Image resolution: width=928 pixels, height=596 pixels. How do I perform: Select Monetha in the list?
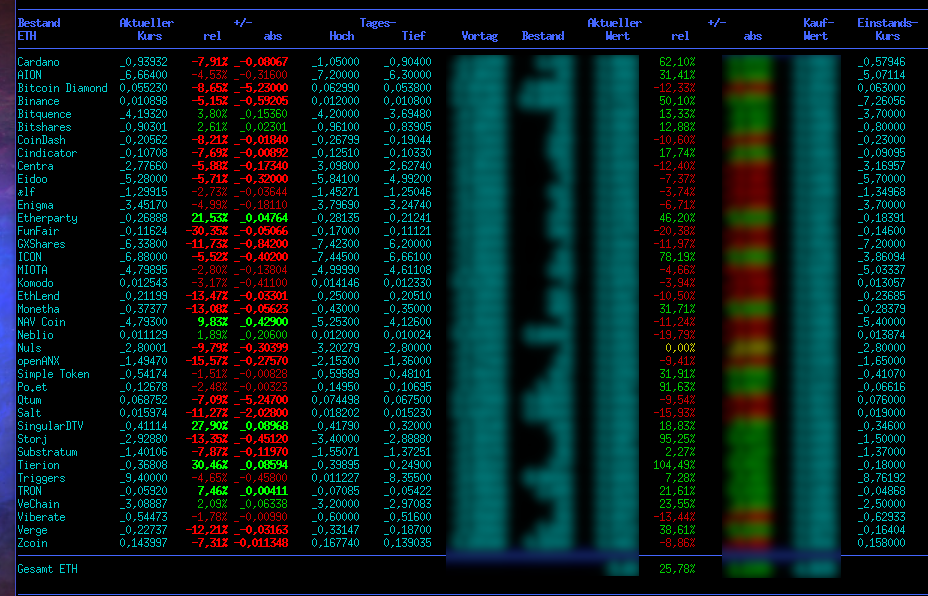[x=38, y=310]
